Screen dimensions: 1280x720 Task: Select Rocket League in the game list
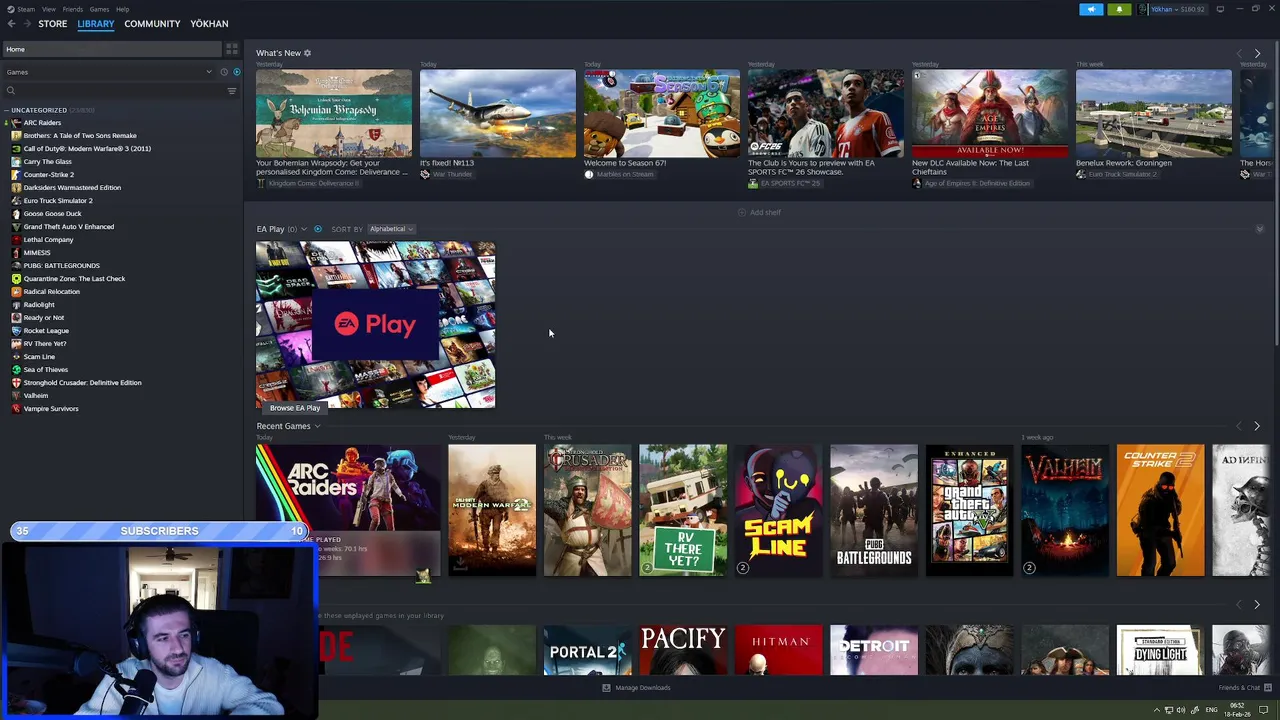point(46,331)
